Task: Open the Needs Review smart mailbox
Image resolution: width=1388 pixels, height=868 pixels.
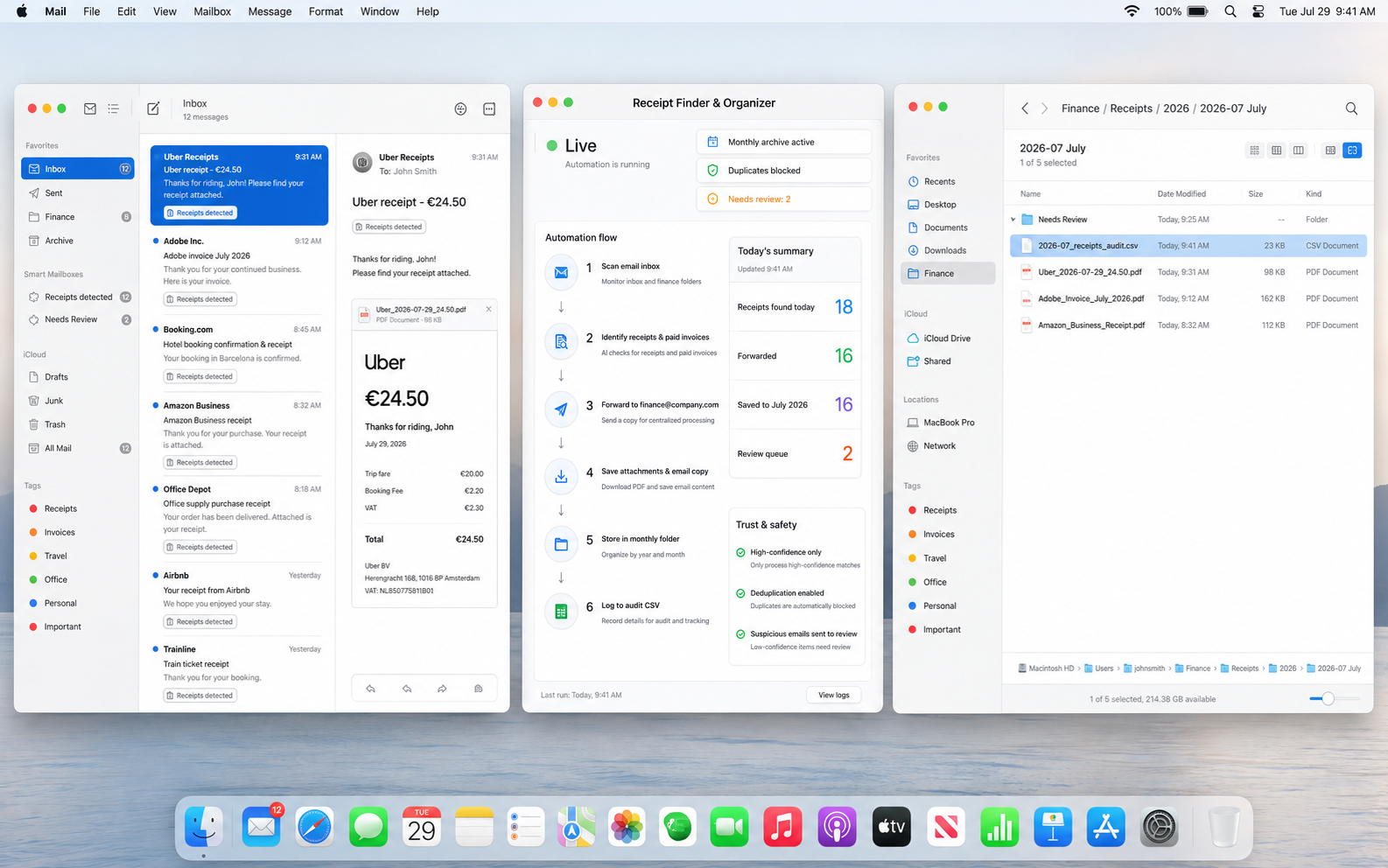Action: [78, 319]
